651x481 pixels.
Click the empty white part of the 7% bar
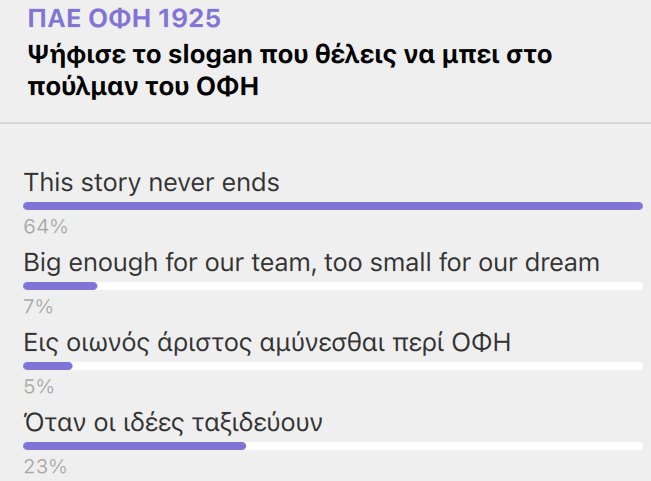[x=370, y=286]
